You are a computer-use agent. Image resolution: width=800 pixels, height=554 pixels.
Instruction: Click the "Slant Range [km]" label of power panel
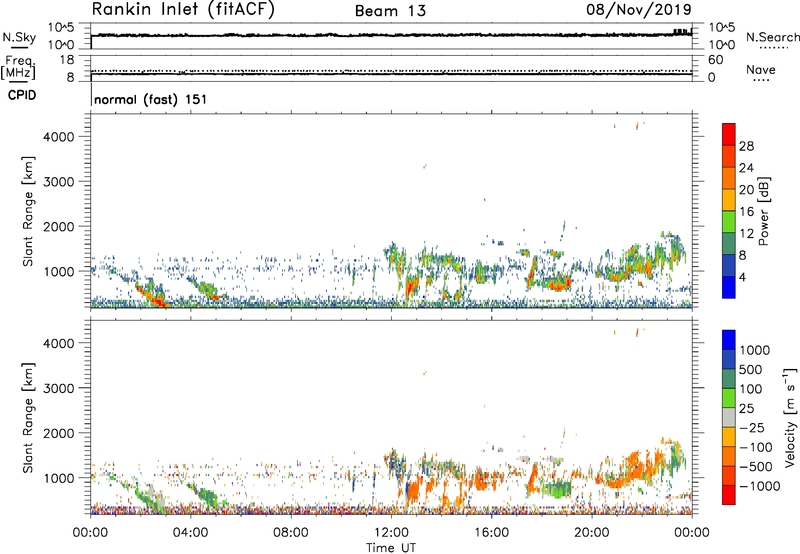coord(28,211)
